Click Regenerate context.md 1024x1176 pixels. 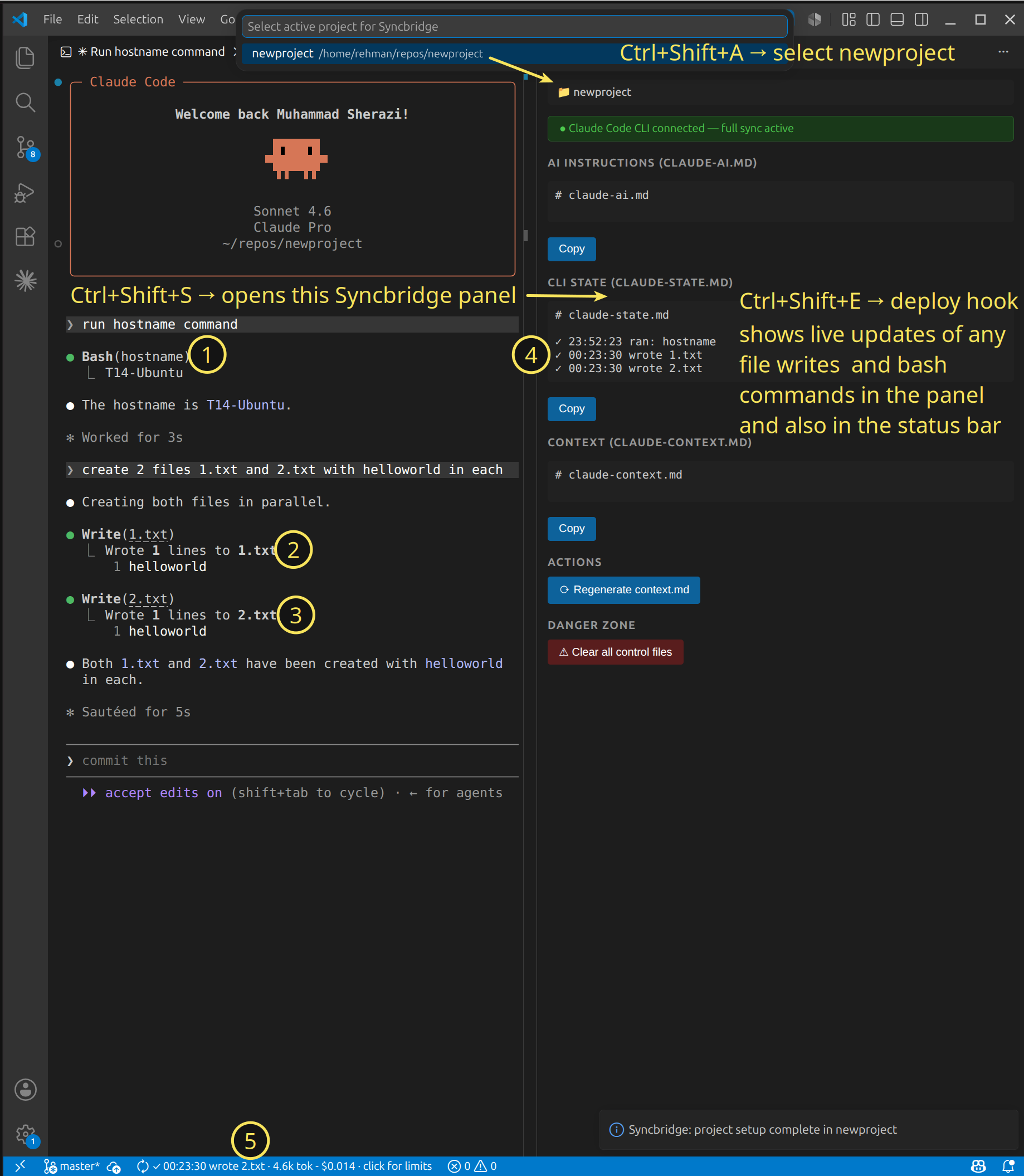click(623, 590)
